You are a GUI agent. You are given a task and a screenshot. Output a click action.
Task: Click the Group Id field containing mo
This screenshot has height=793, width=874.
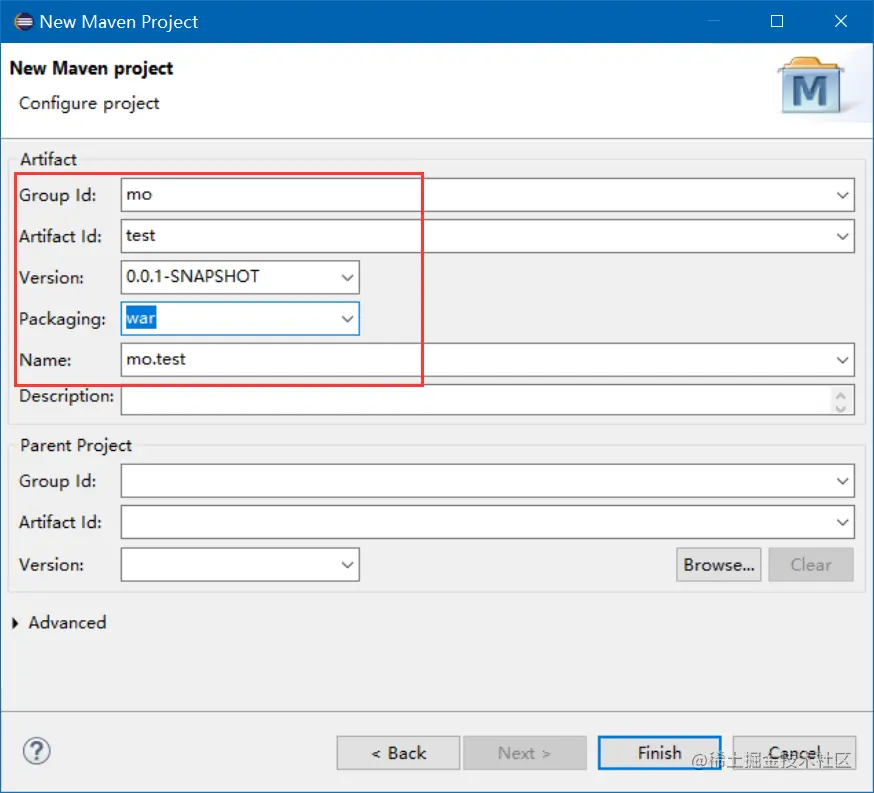487,195
